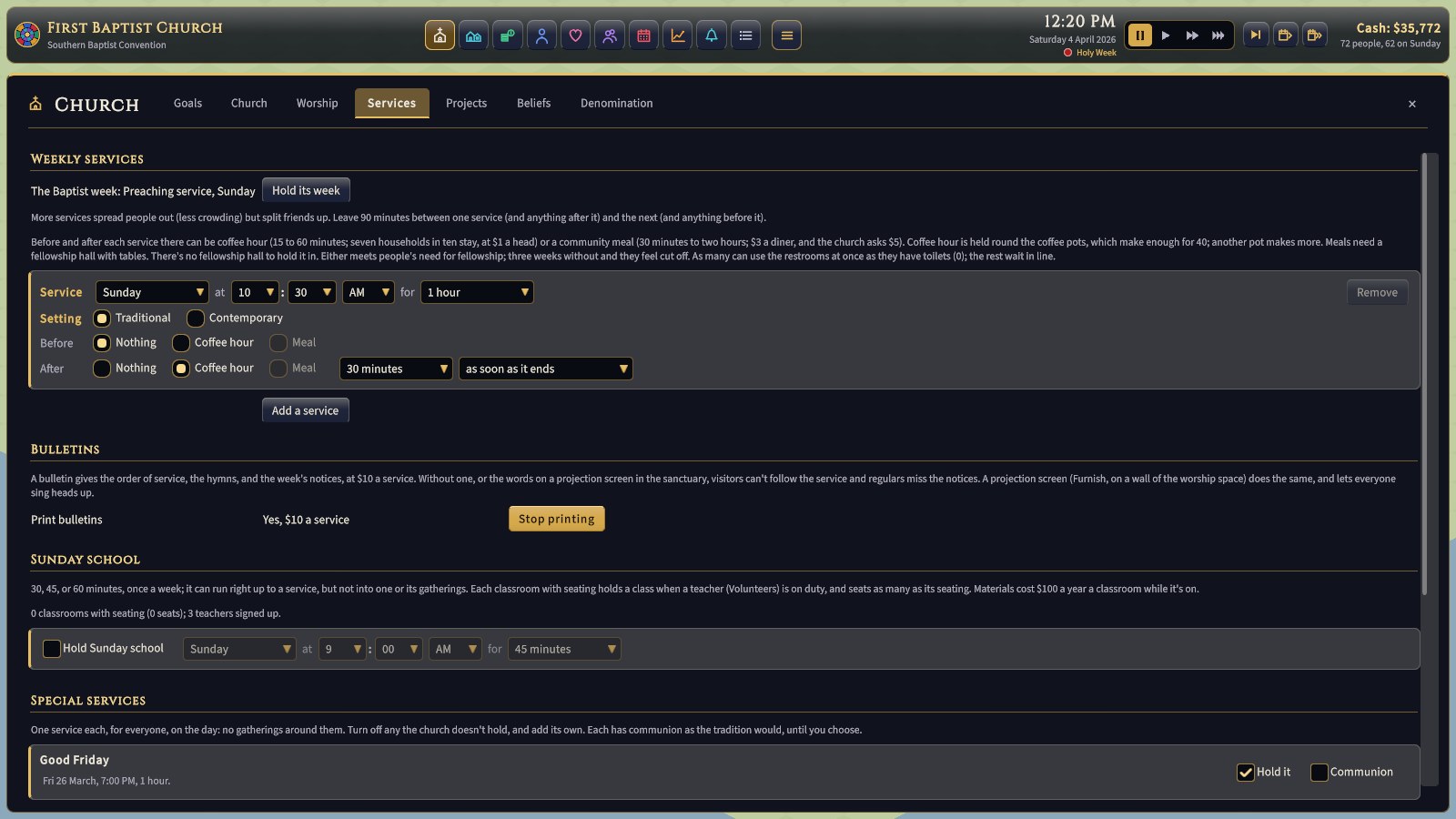
Task: Click the Stop printing button
Action: pyautogui.click(x=556, y=519)
